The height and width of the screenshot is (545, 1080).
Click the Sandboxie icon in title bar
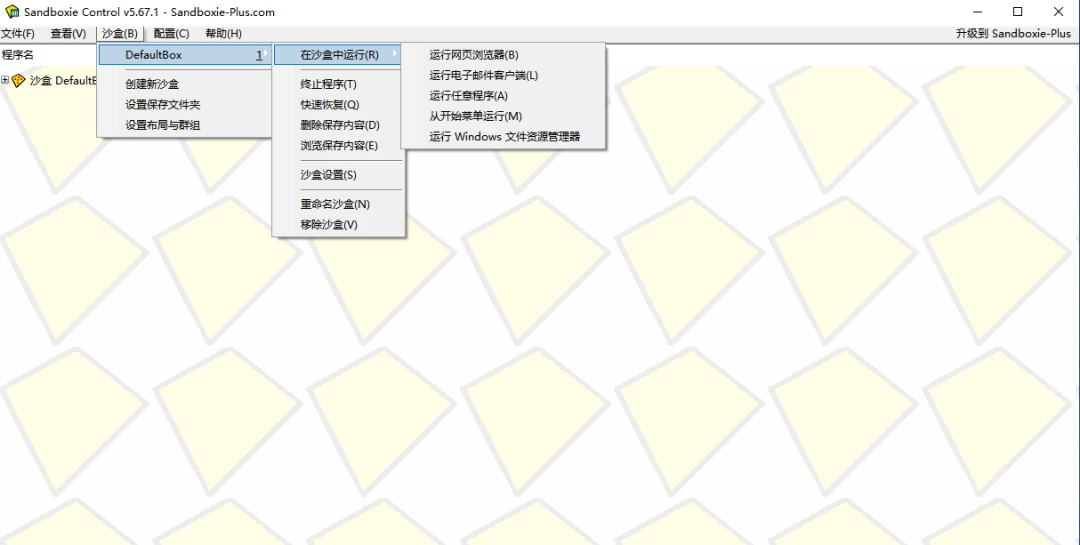(12, 12)
